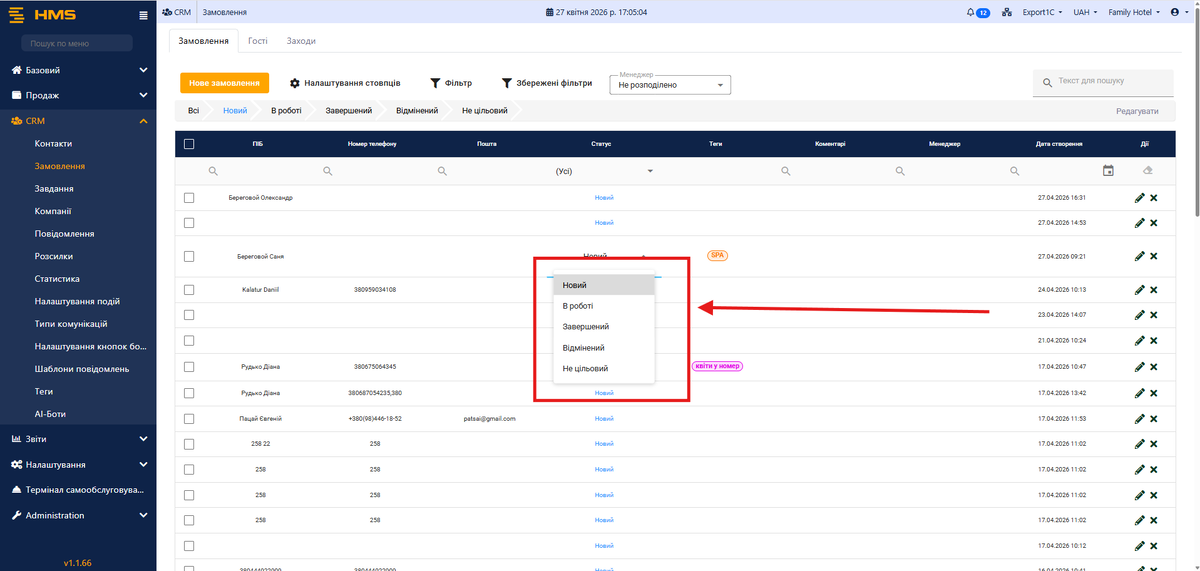The image size is (1200, 571).
Task: Delete the Kalatur Daniil order with X icon
Action: point(1154,290)
